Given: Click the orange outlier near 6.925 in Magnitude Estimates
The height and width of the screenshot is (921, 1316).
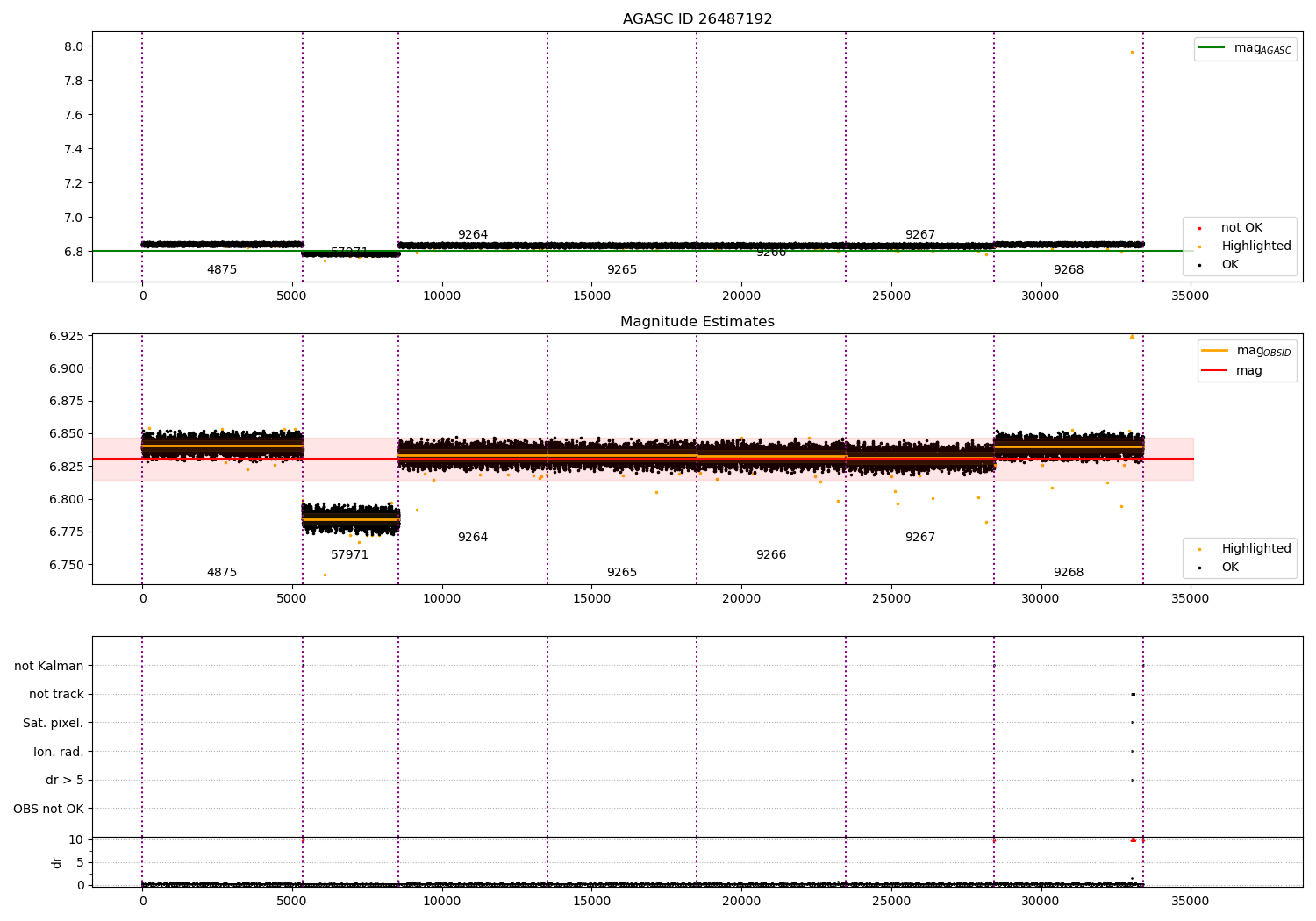Looking at the screenshot, I should [x=1132, y=337].
